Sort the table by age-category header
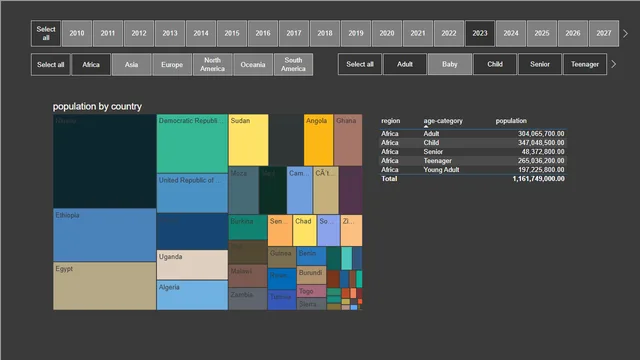This screenshot has width=640, height=360. [443, 121]
